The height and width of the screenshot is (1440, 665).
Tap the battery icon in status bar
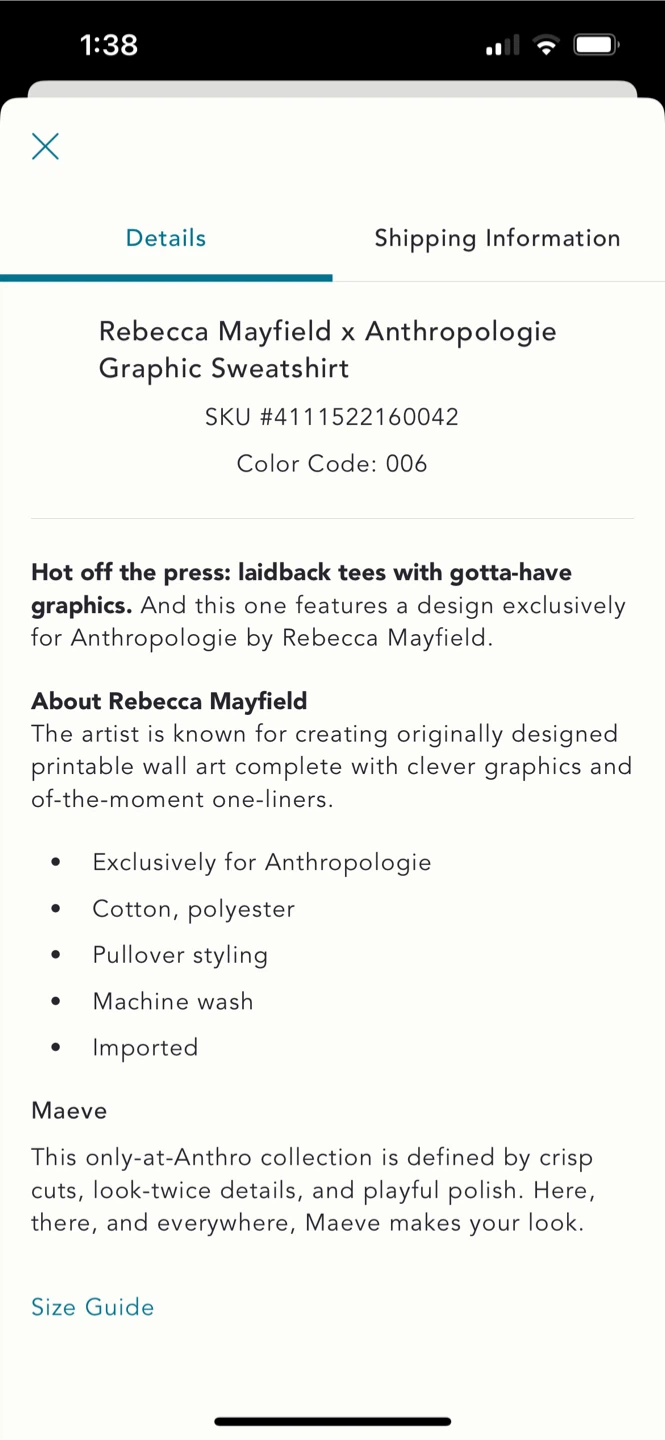[x=596, y=45]
